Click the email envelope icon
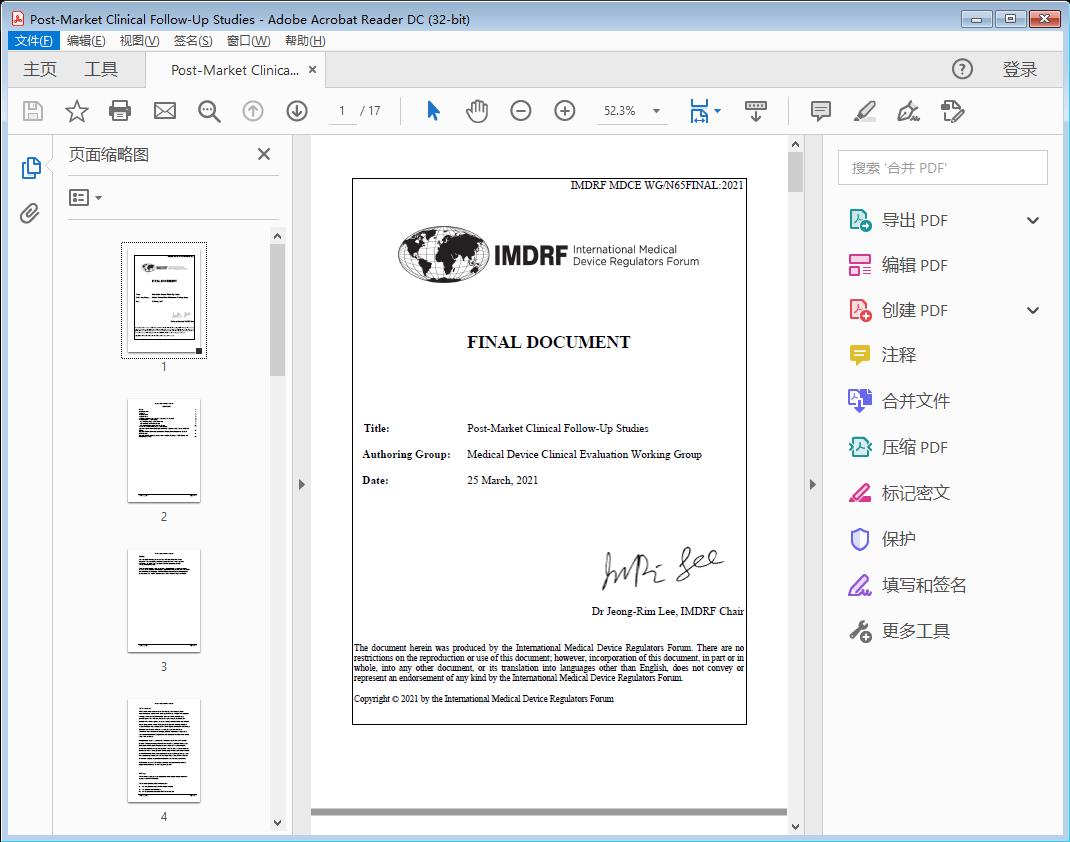Viewport: 1070px width, 842px height. (165, 111)
